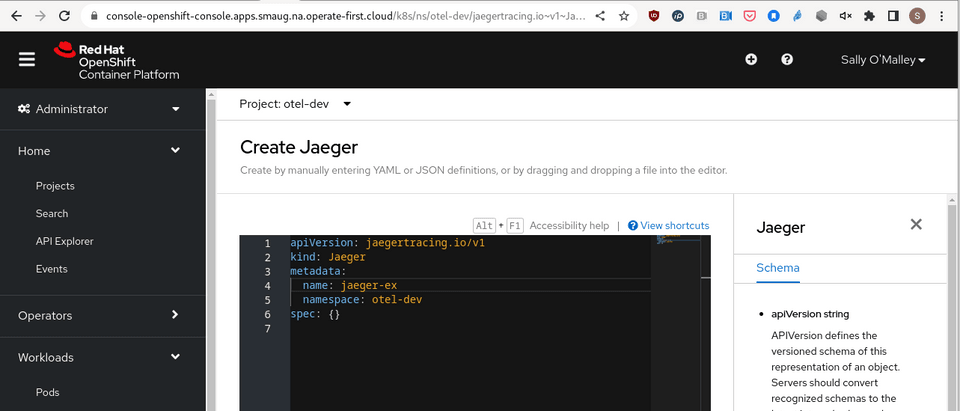The width and height of the screenshot is (960, 411).
Task: Click the View shortcuts link
Action: click(669, 225)
